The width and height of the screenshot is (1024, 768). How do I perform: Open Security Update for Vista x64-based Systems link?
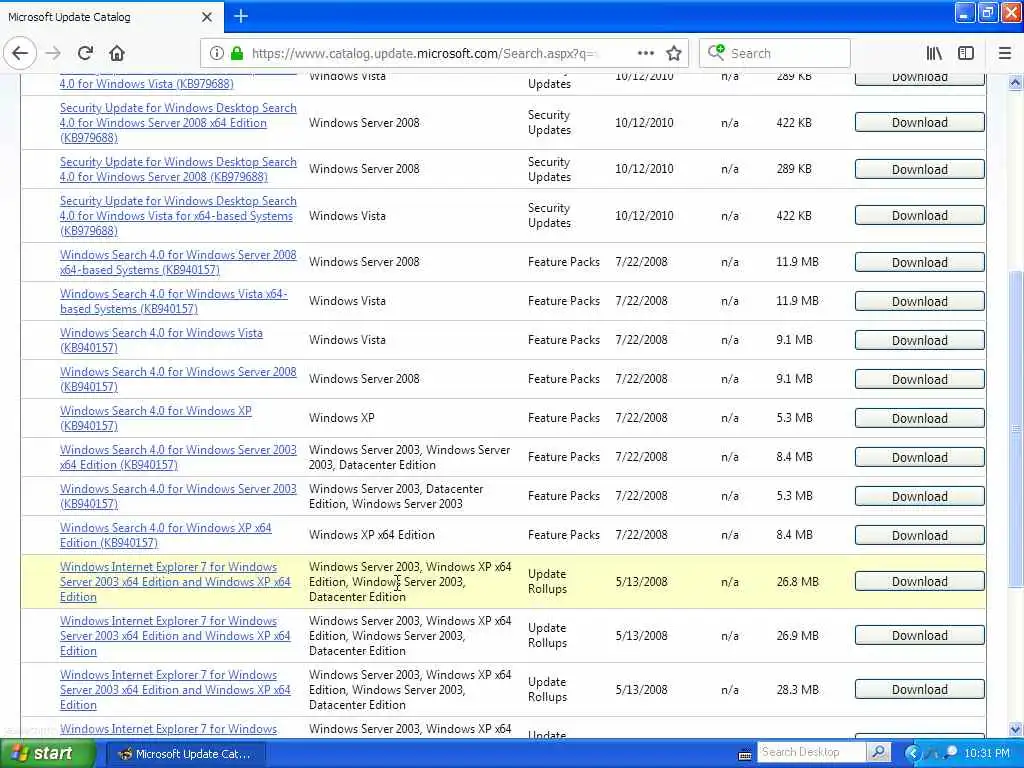click(x=178, y=216)
